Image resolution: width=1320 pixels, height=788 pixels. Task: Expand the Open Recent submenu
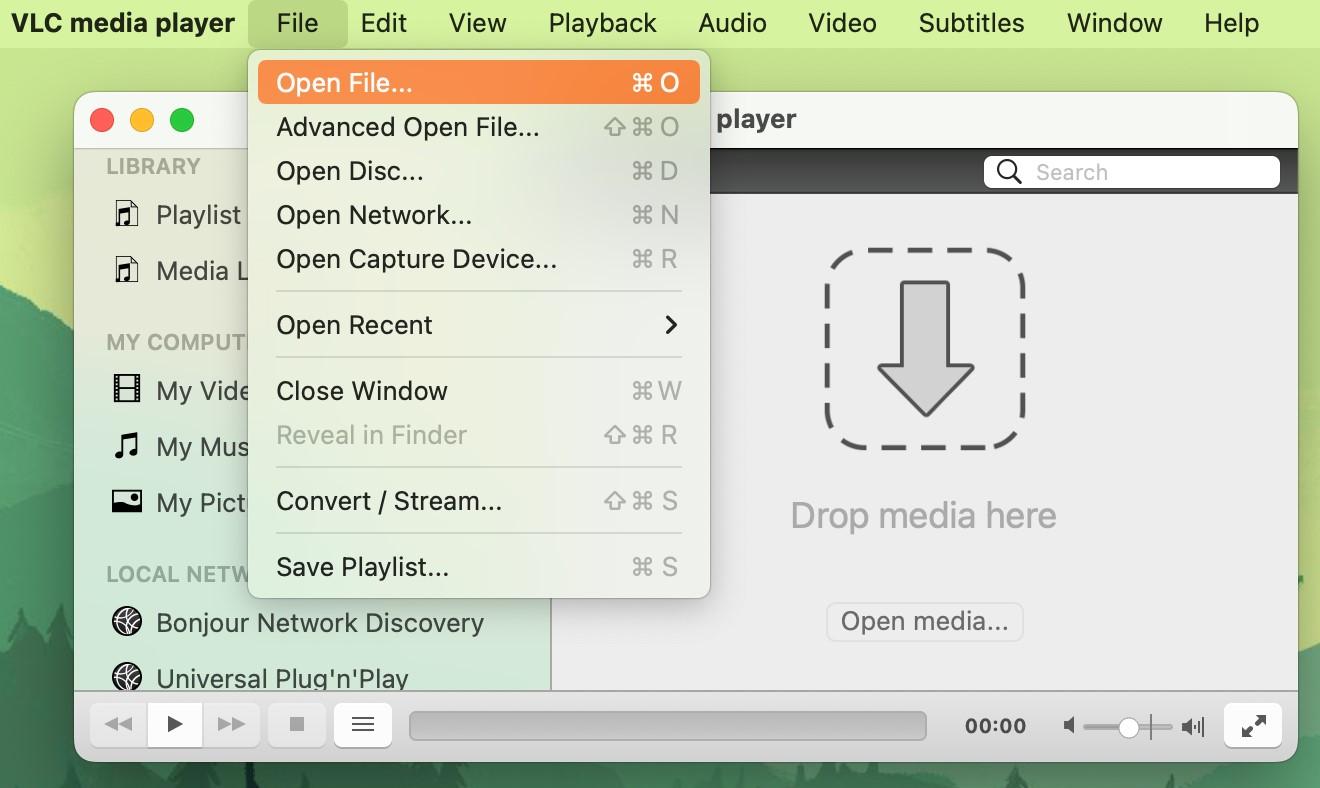pyautogui.click(x=478, y=325)
